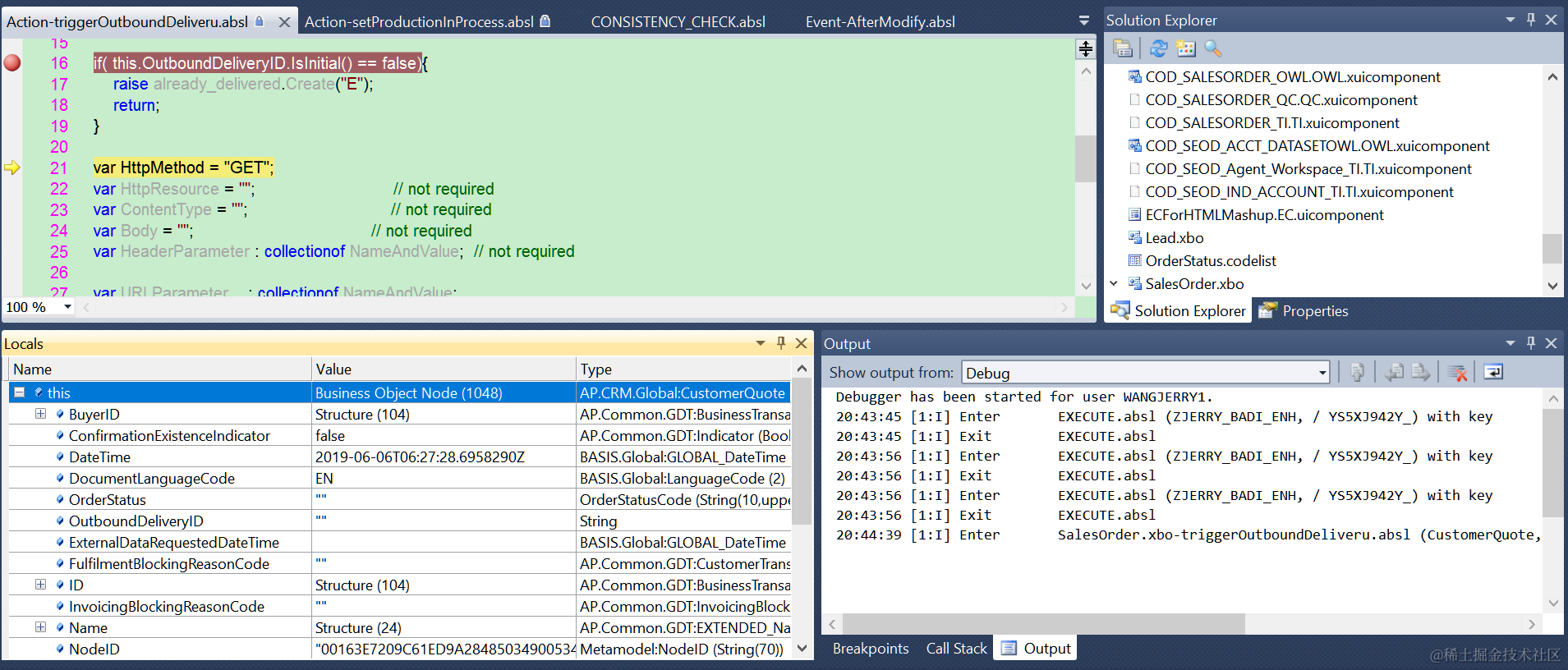Select the Output tab at bottom

pos(1036,649)
